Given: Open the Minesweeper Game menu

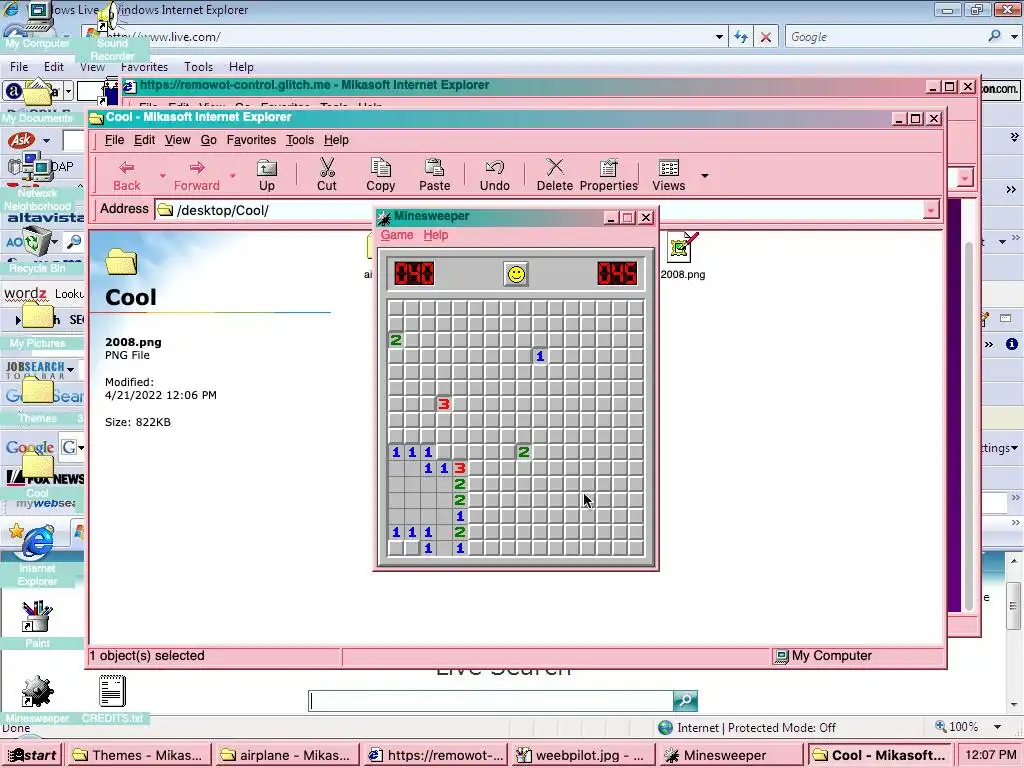Looking at the screenshot, I should 397,235.
